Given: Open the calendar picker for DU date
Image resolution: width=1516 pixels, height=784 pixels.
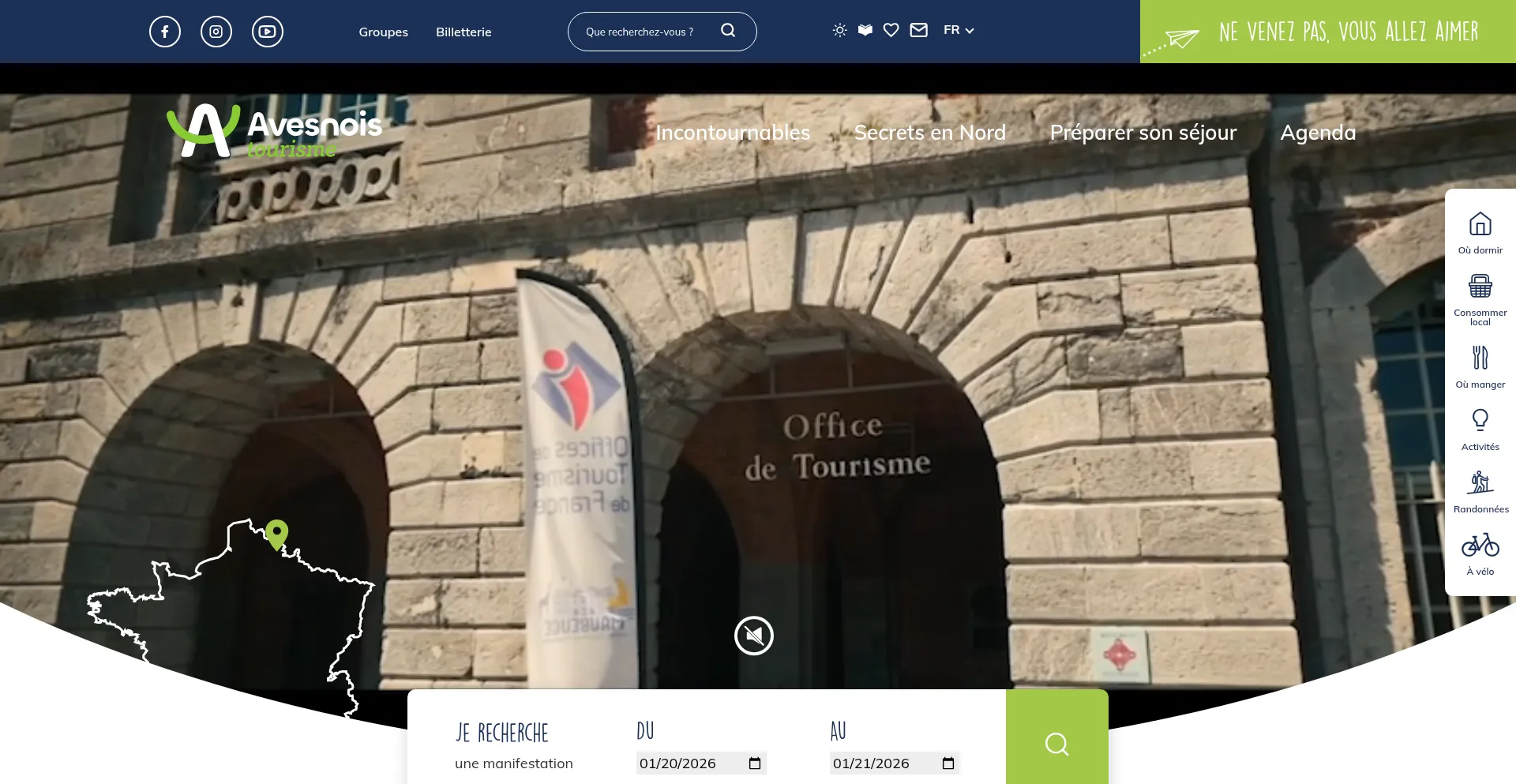Looking at the screenshot, I should (x=755, y=763).
